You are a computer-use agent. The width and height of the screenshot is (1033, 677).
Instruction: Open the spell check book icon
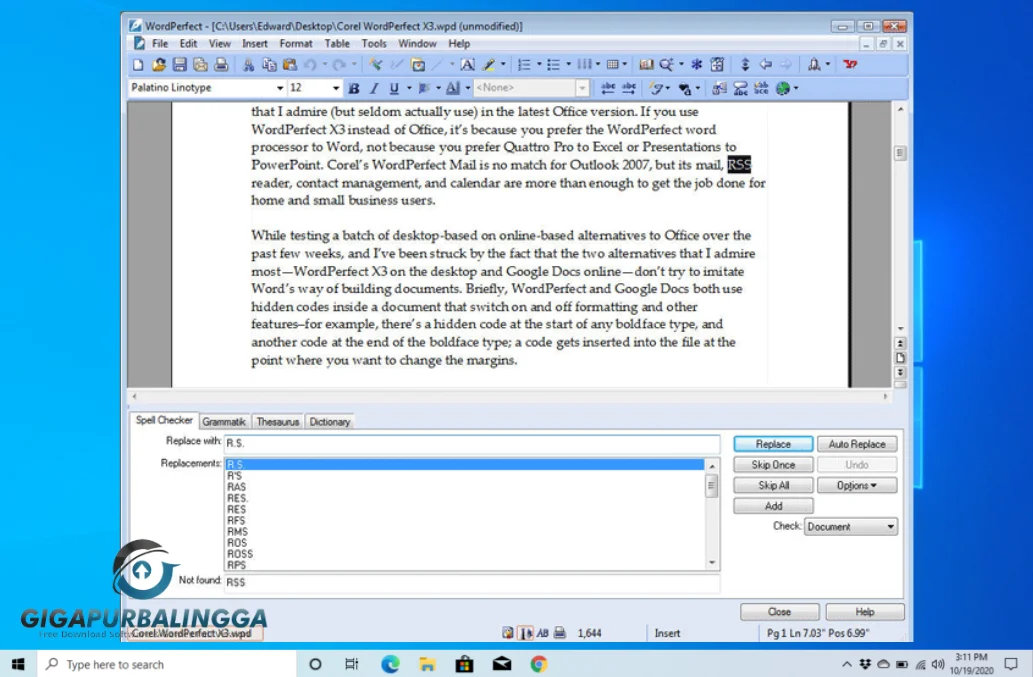(x=646, y=65)
